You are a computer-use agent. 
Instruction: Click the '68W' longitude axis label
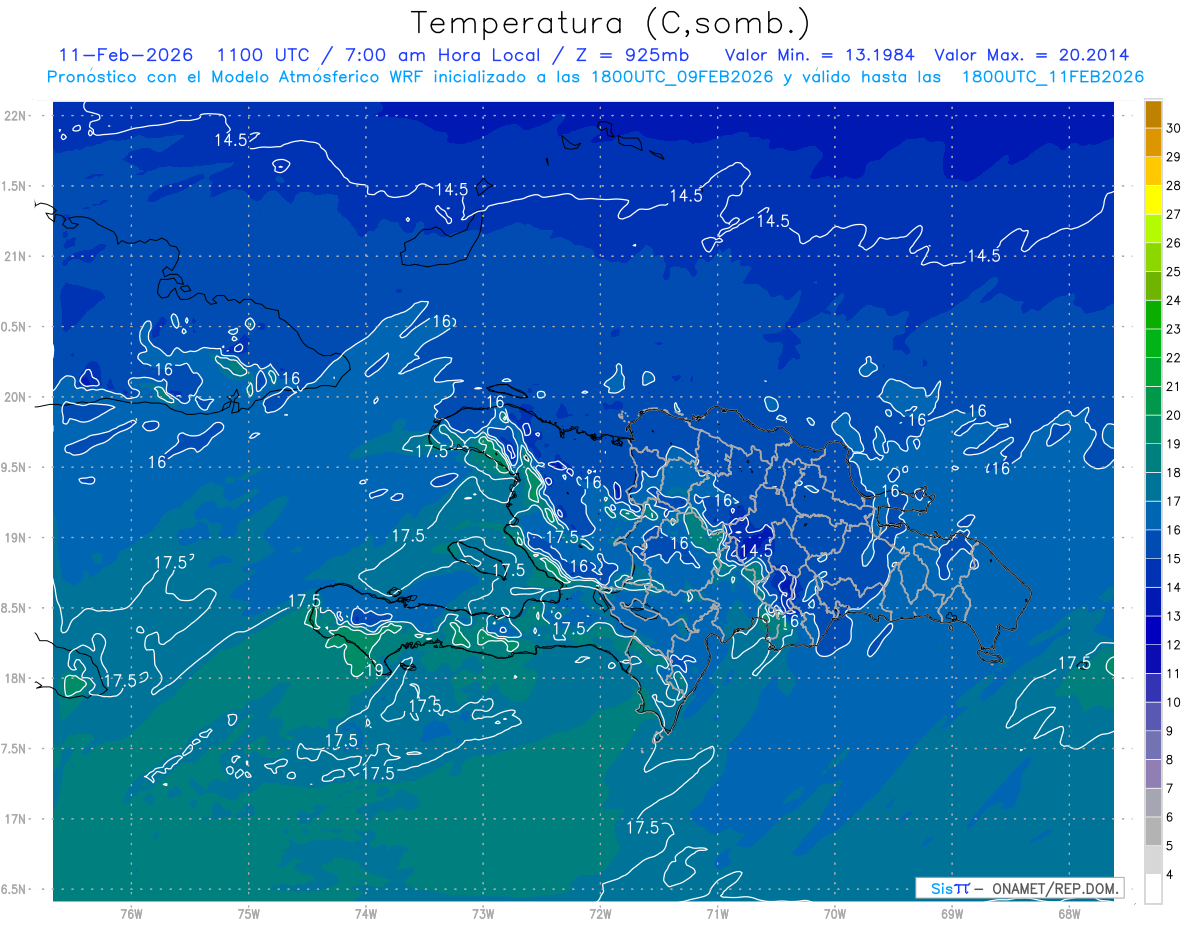(x=1069, y=913)
